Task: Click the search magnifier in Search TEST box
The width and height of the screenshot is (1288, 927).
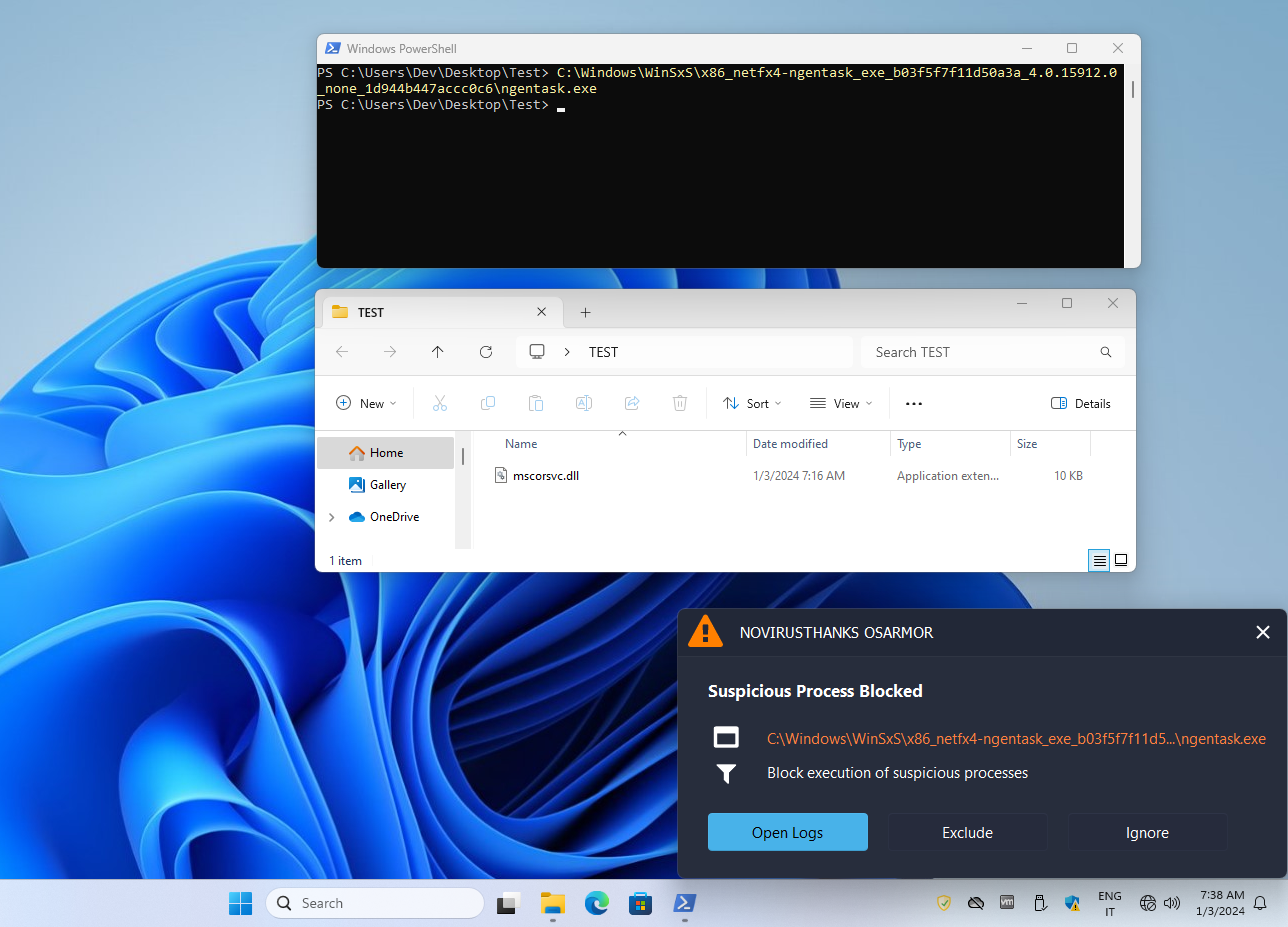Action: pos(1106,352)
